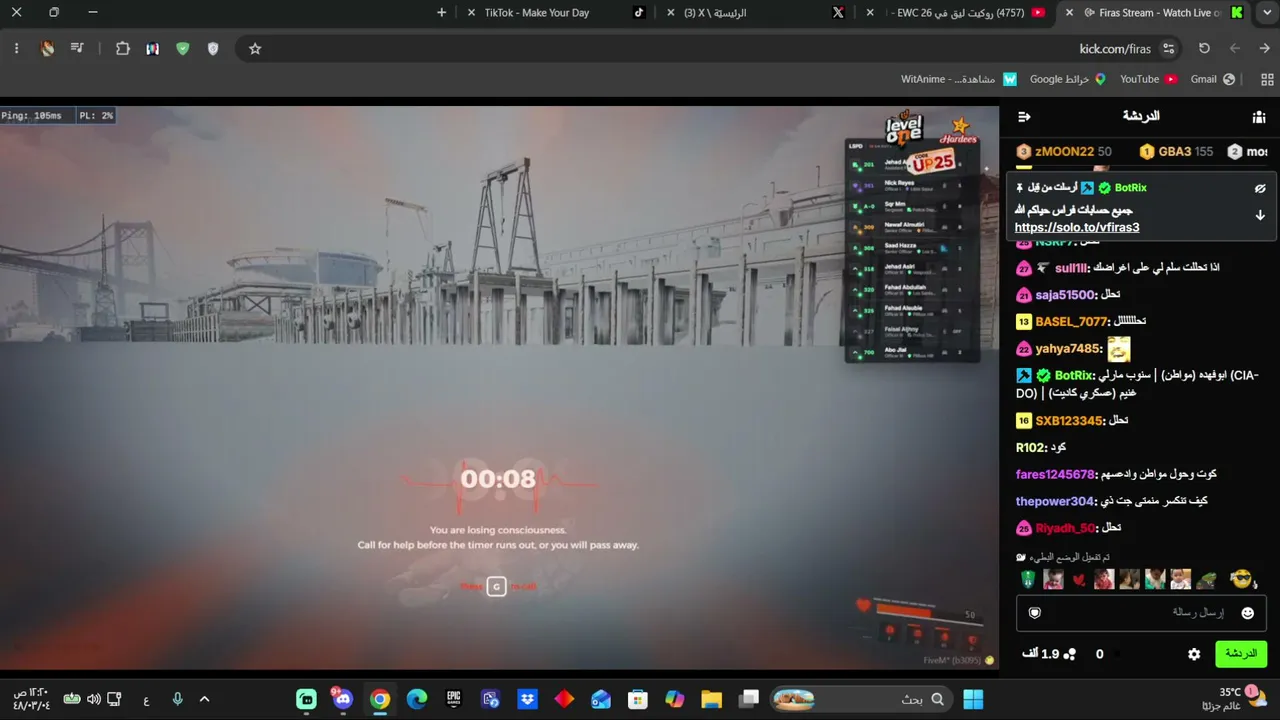Open Dropbox from the taskbar
This screenshot has width=1280, height=720.
point(527,699)
